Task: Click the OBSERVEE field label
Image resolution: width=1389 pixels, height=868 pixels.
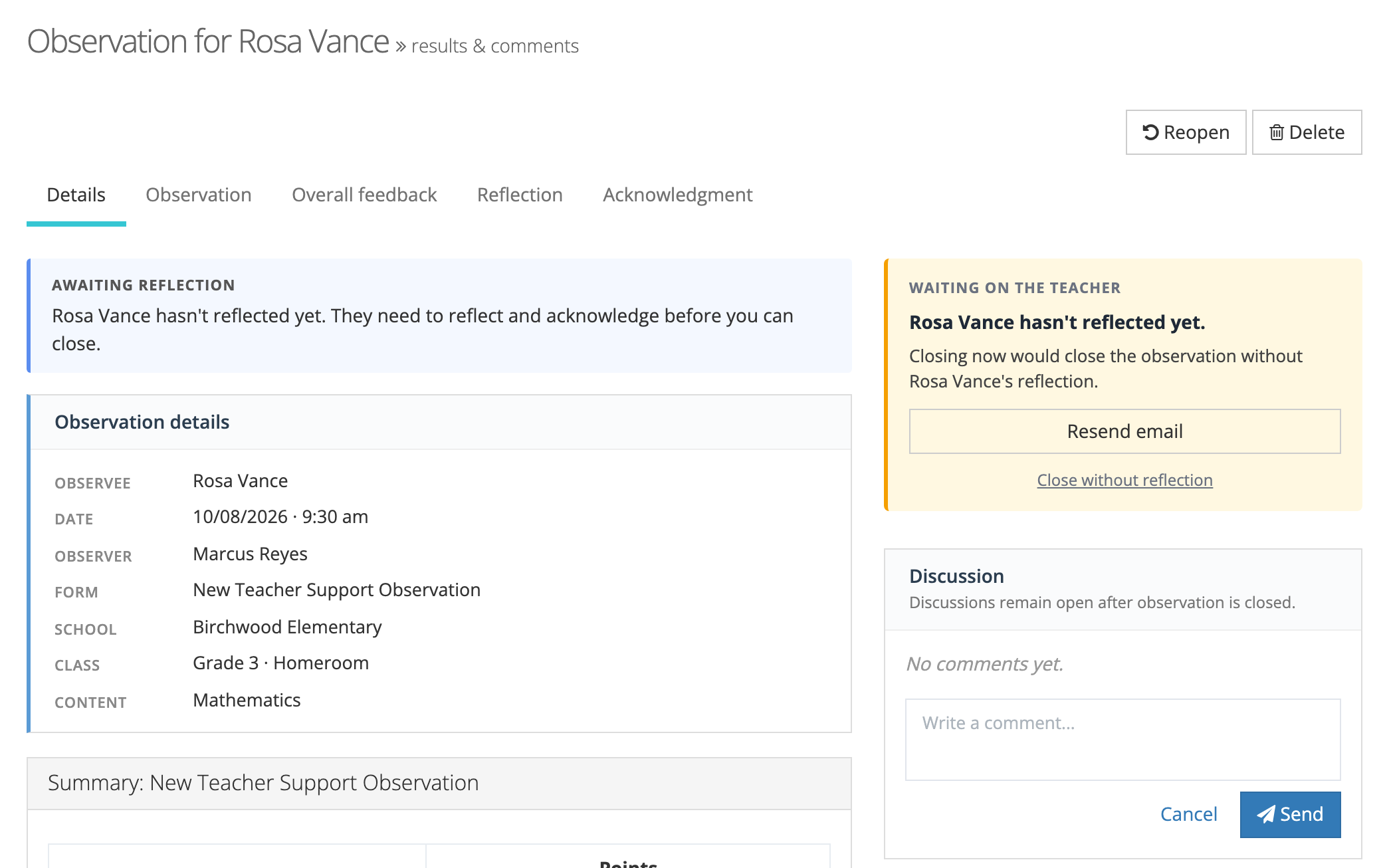Action: pyautogui.click(x=92, y=483)
